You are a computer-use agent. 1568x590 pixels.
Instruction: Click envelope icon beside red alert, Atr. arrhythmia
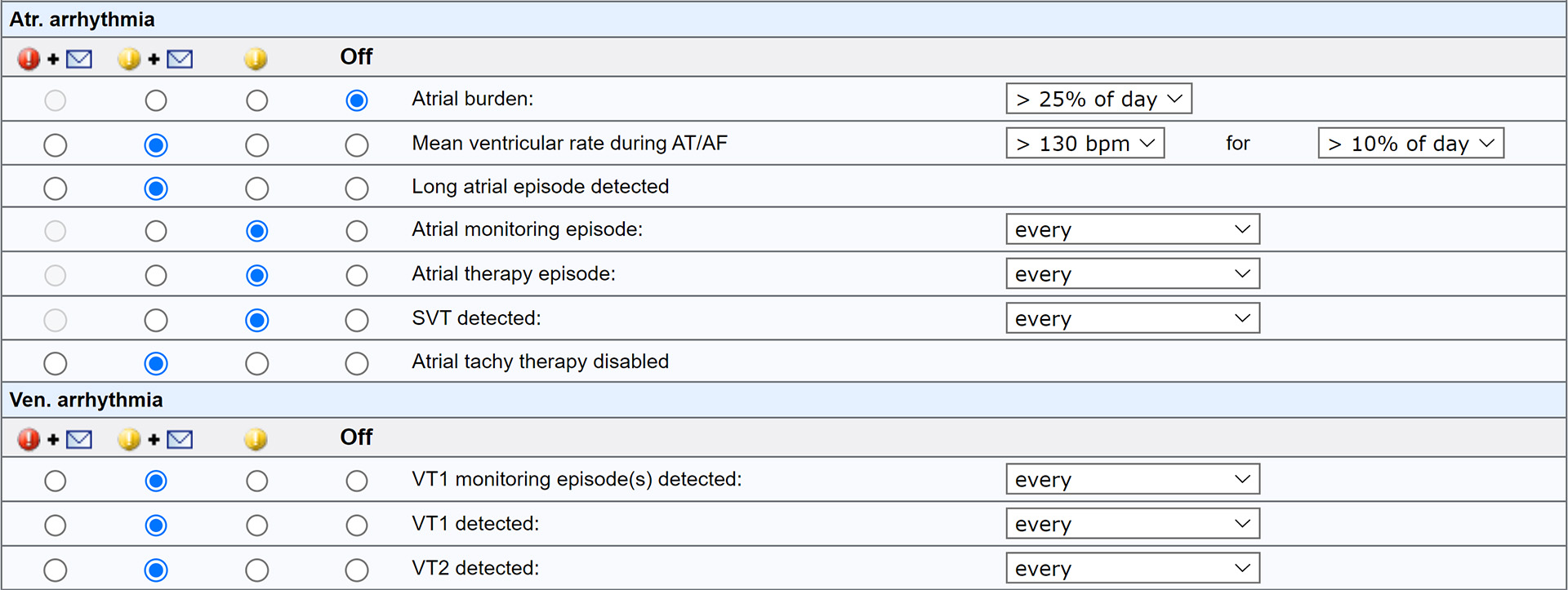79,59
